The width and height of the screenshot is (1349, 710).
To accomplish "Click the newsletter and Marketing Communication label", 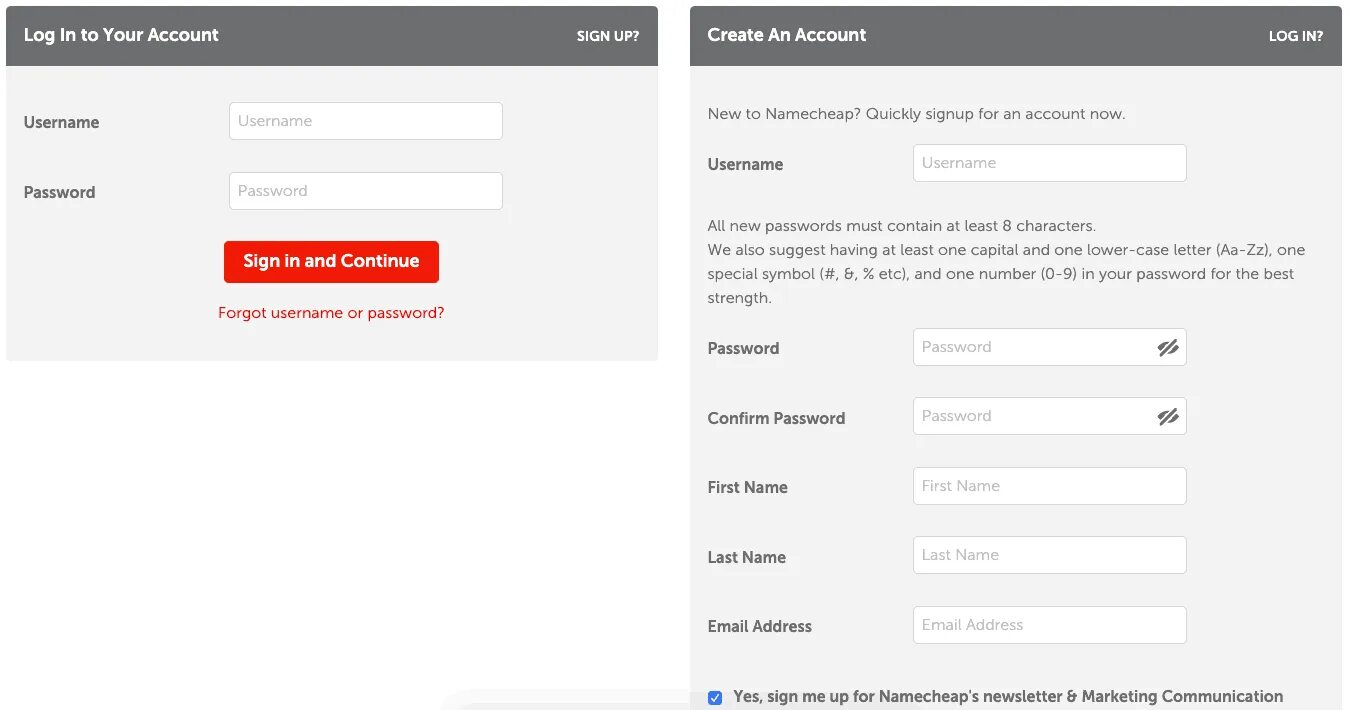I will click(x=1007, y=696).
